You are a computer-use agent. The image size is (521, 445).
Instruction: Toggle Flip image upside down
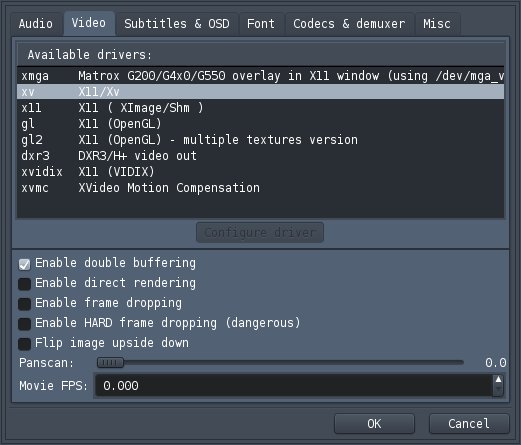click(24, 344)
